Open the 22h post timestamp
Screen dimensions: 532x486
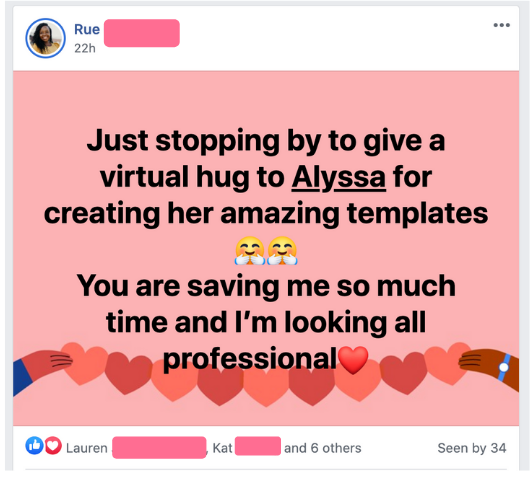pos(85,49)
